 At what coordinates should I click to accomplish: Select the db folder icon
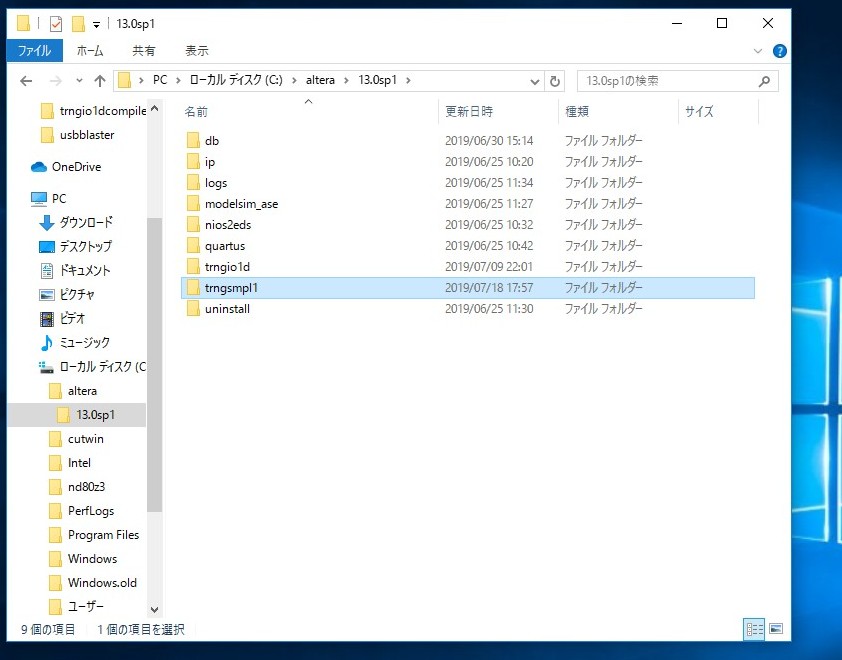(x=193, y=140)
